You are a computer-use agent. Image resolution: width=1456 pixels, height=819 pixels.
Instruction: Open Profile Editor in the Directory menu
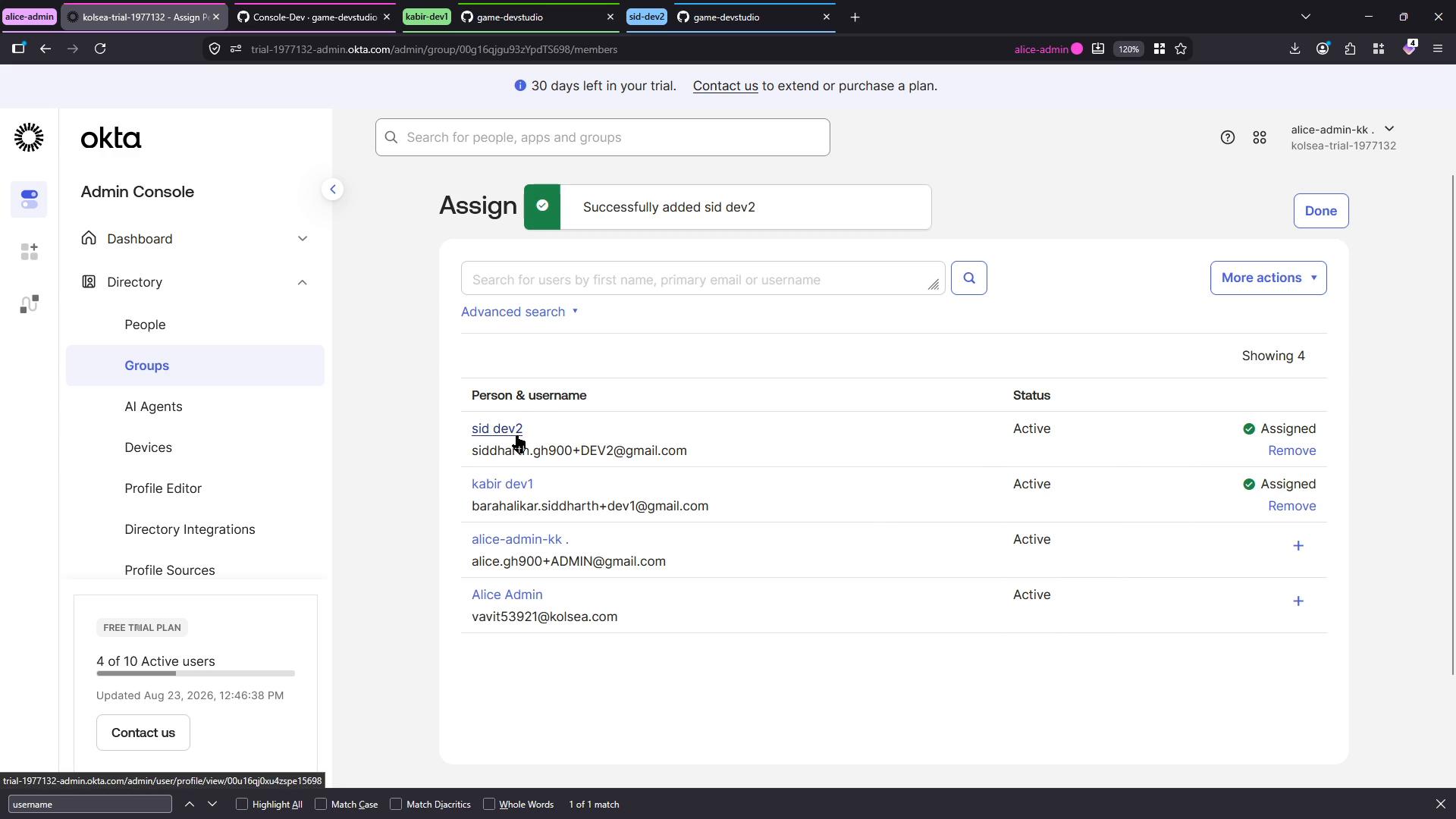point(163,488)
